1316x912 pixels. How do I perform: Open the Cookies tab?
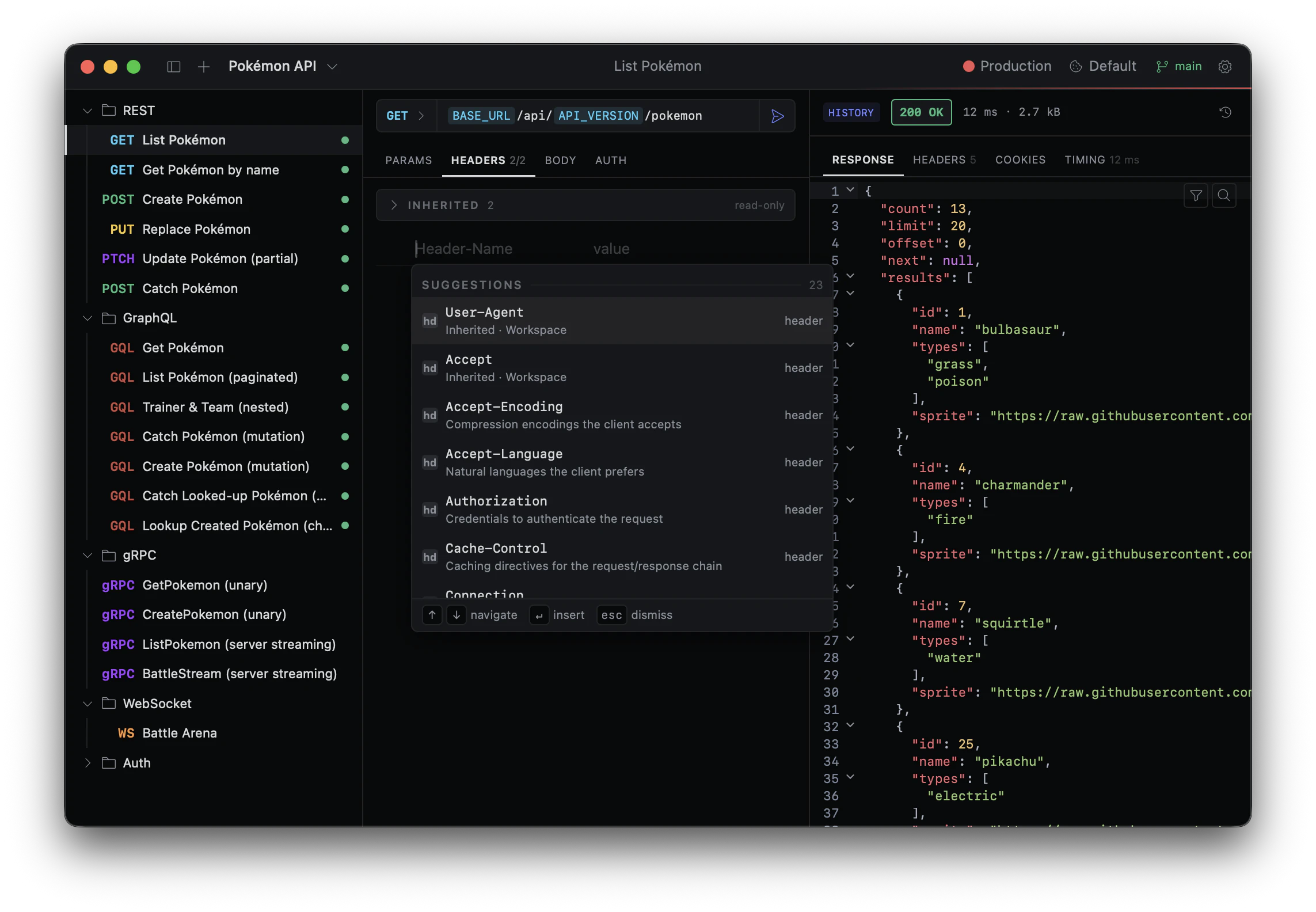tap(1020, 159)
